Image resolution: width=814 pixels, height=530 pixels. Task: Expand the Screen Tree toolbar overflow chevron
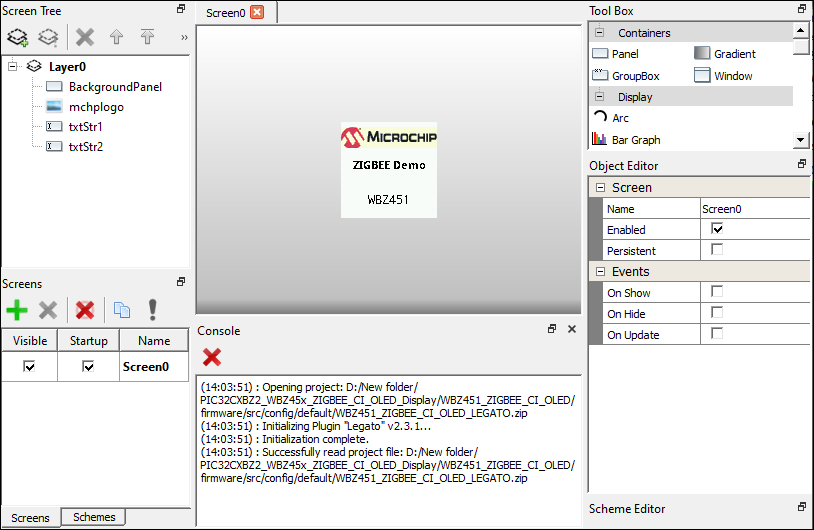[184, 37]
